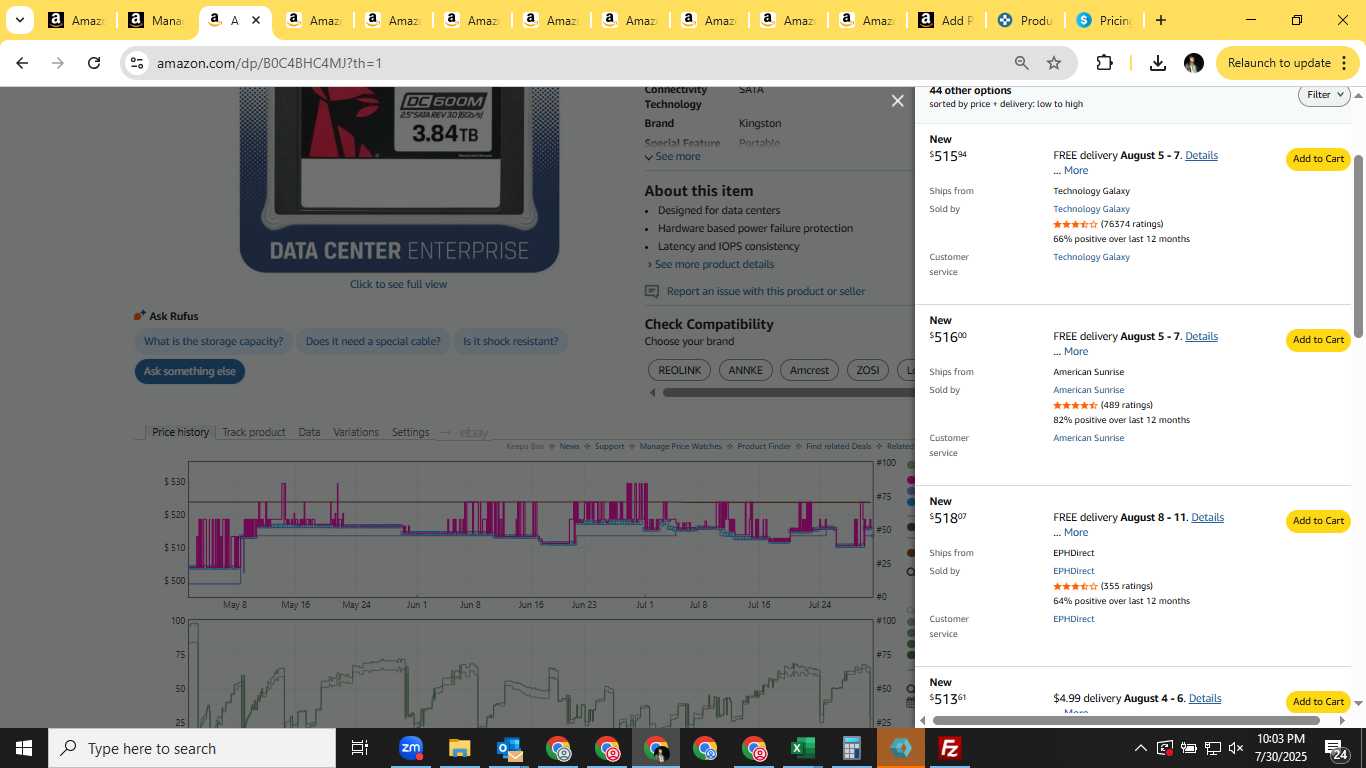Expand See more under product specs

[672, 156]
